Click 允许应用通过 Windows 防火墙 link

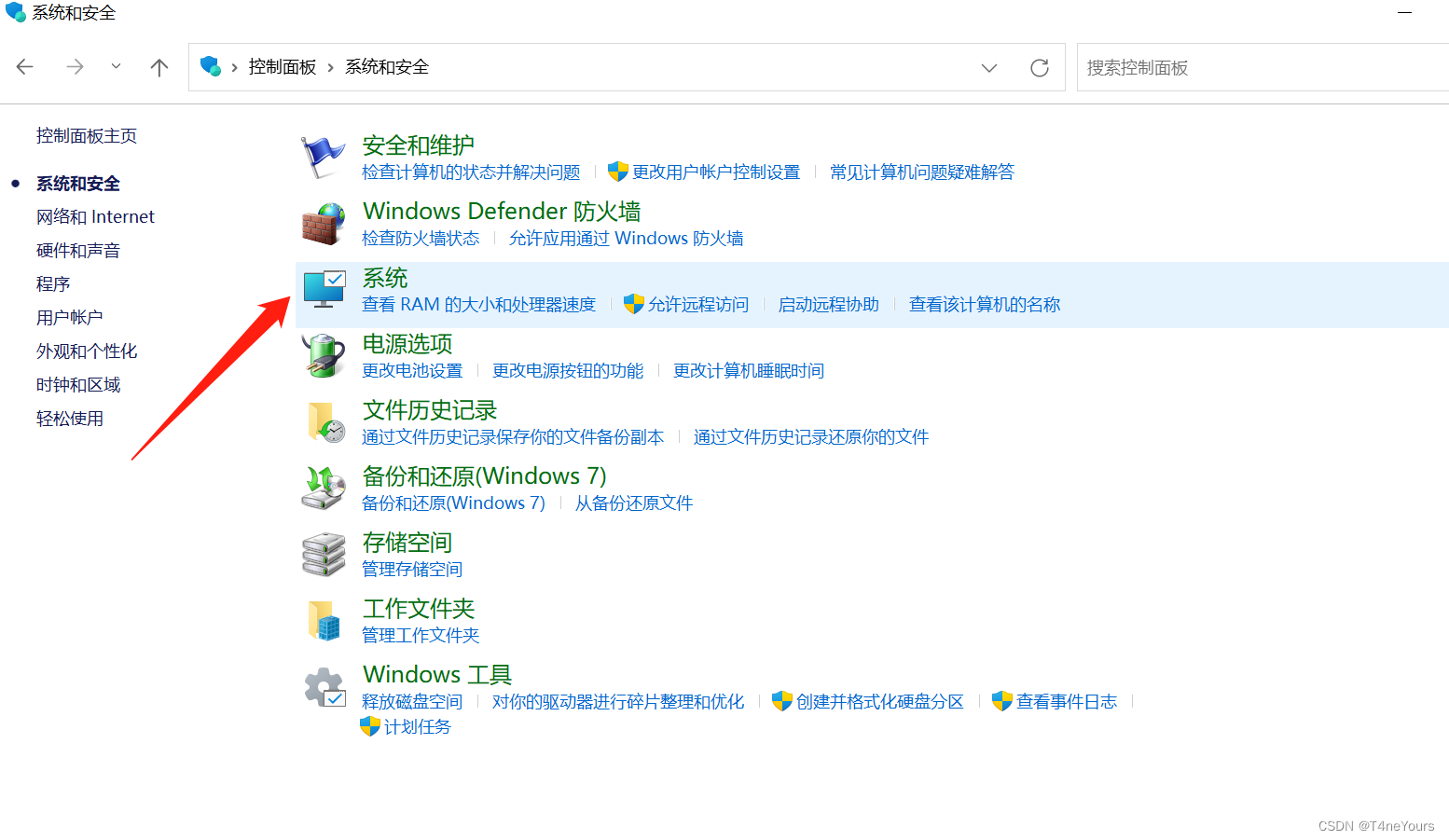pyautogui.click(x=627, y=239)
